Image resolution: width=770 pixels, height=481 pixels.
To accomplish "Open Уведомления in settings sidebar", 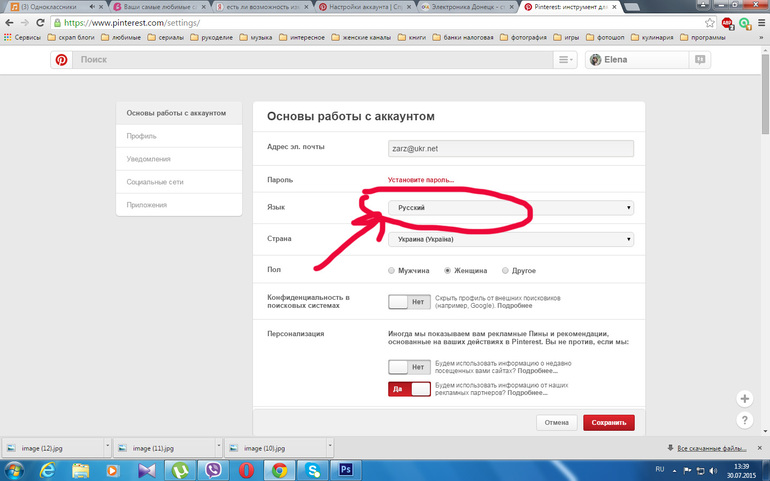I will (178, 158).
